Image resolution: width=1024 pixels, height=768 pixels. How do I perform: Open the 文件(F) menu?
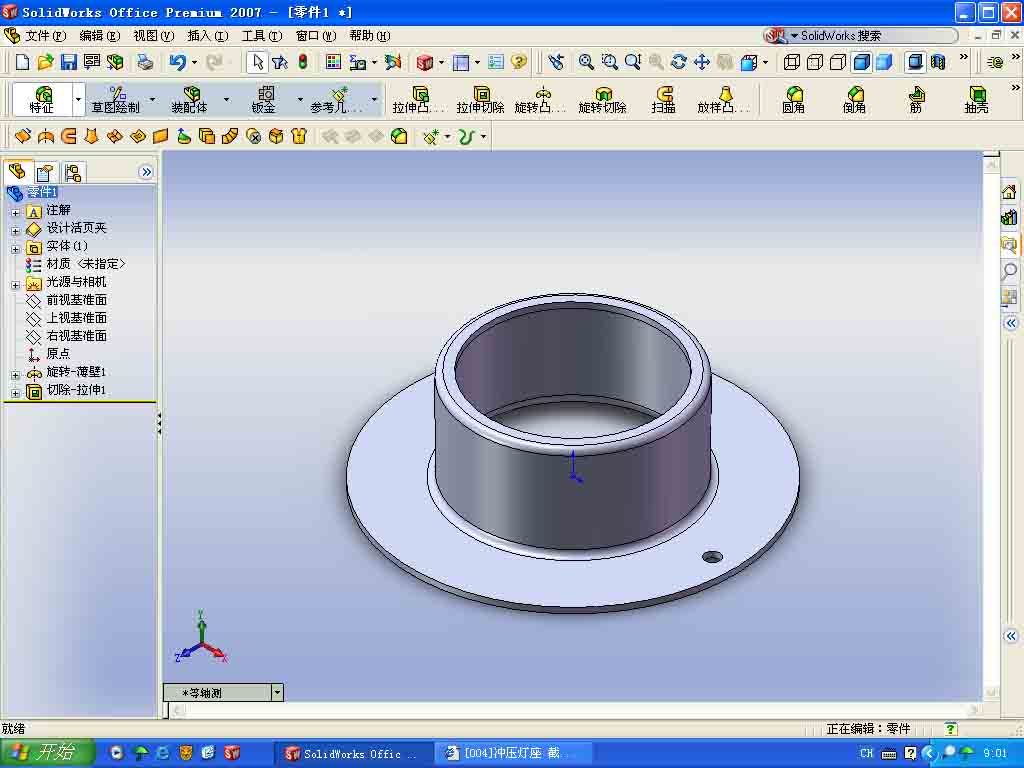[x=46, y=36]
